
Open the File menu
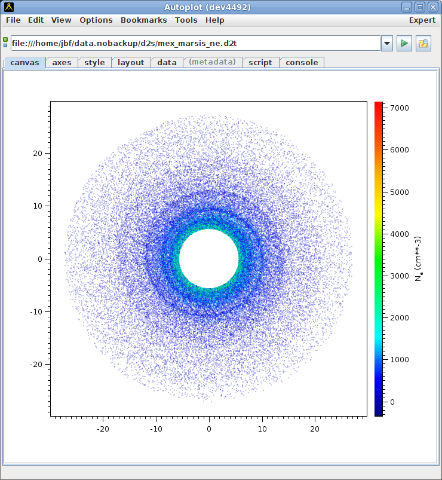[13, 20]
